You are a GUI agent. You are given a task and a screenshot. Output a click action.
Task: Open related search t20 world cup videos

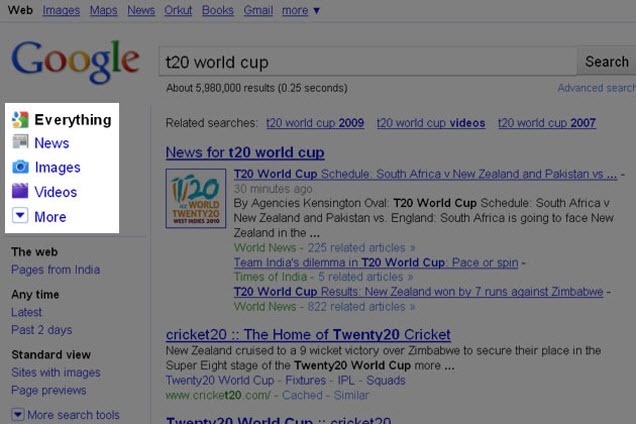coord(431,123)
